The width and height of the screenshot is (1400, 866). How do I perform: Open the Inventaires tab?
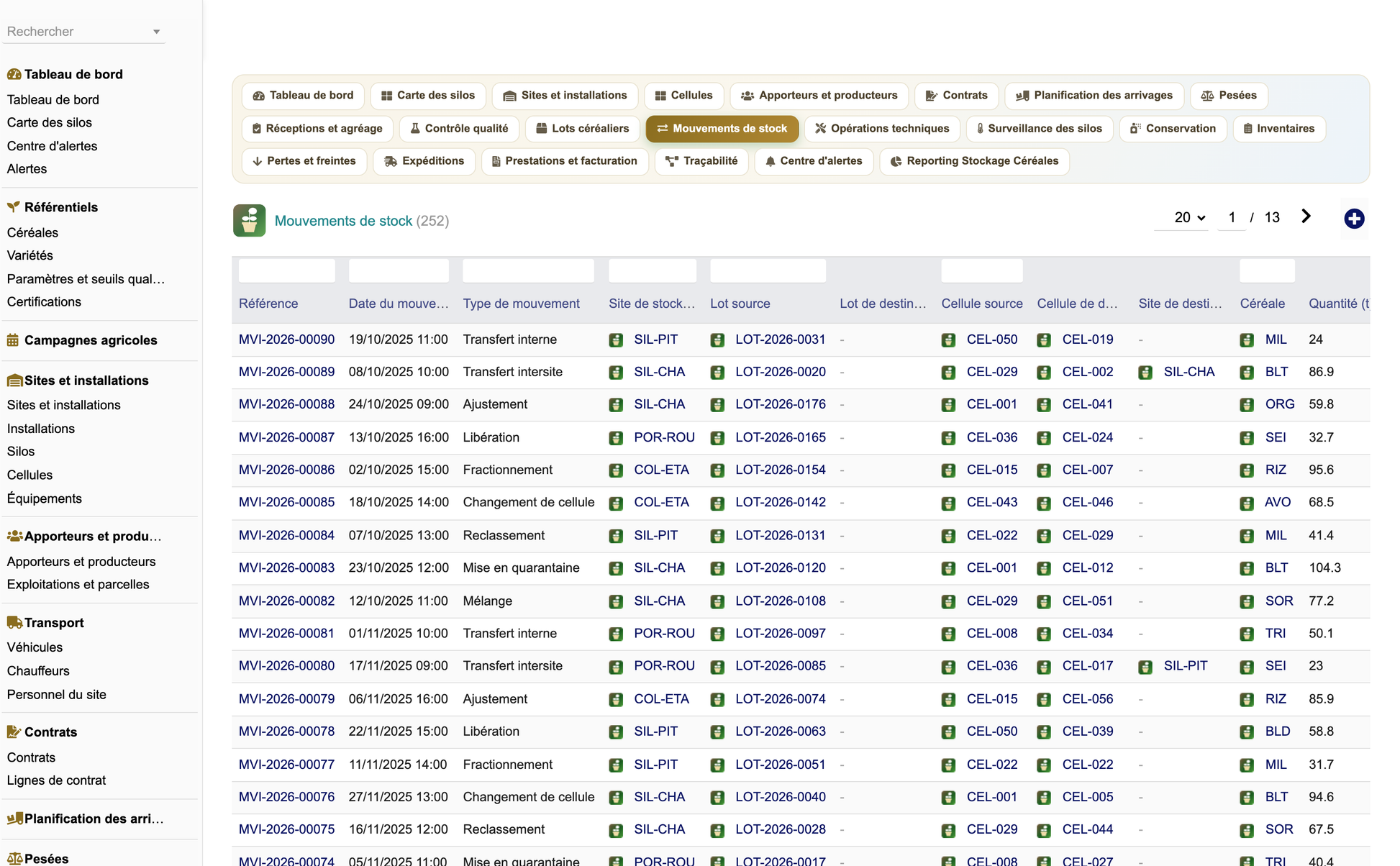pyautogui.click(x=1278, y=129)
